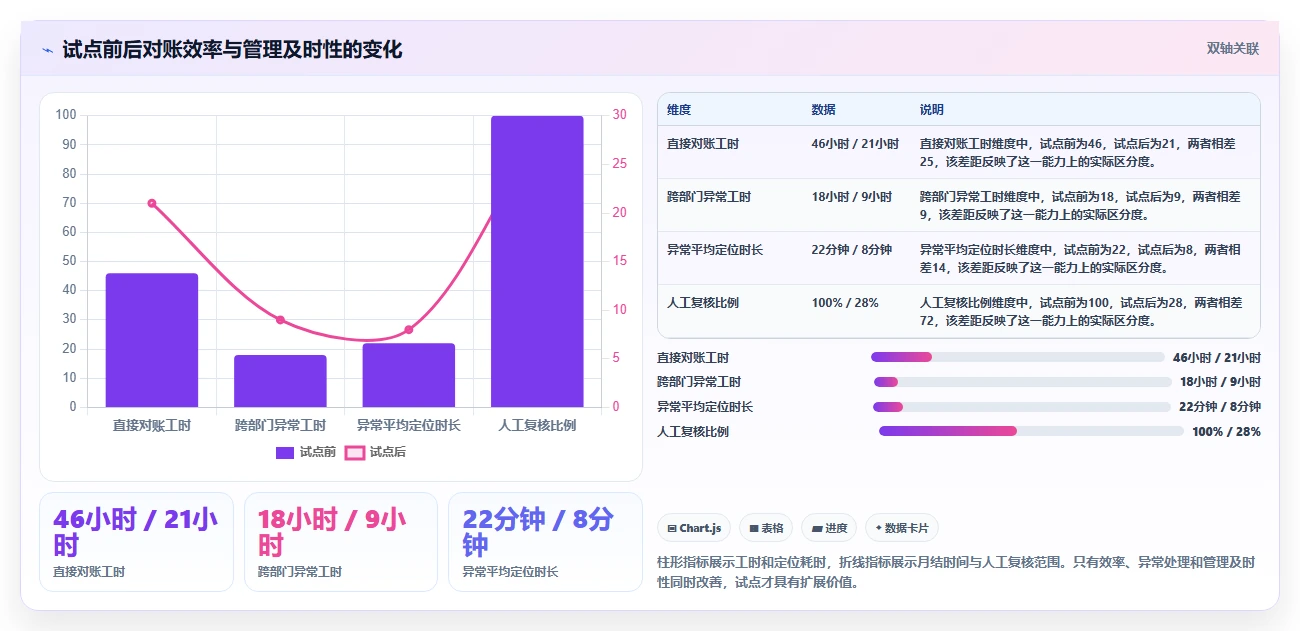This screenshot has height=631, width=1300.
Task: Click the purple 试点前 legend swatch
Action: point(285,452)
